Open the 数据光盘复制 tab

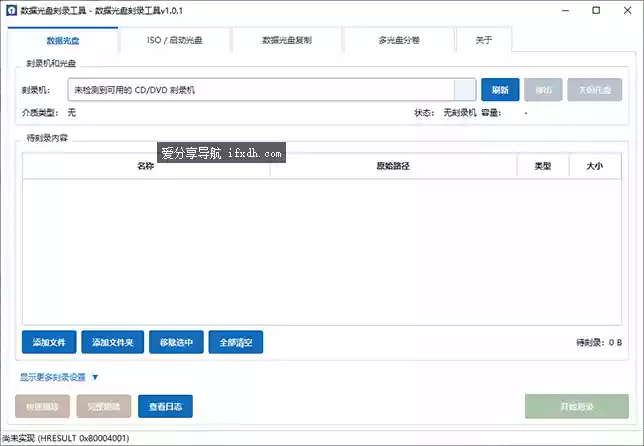287,40
